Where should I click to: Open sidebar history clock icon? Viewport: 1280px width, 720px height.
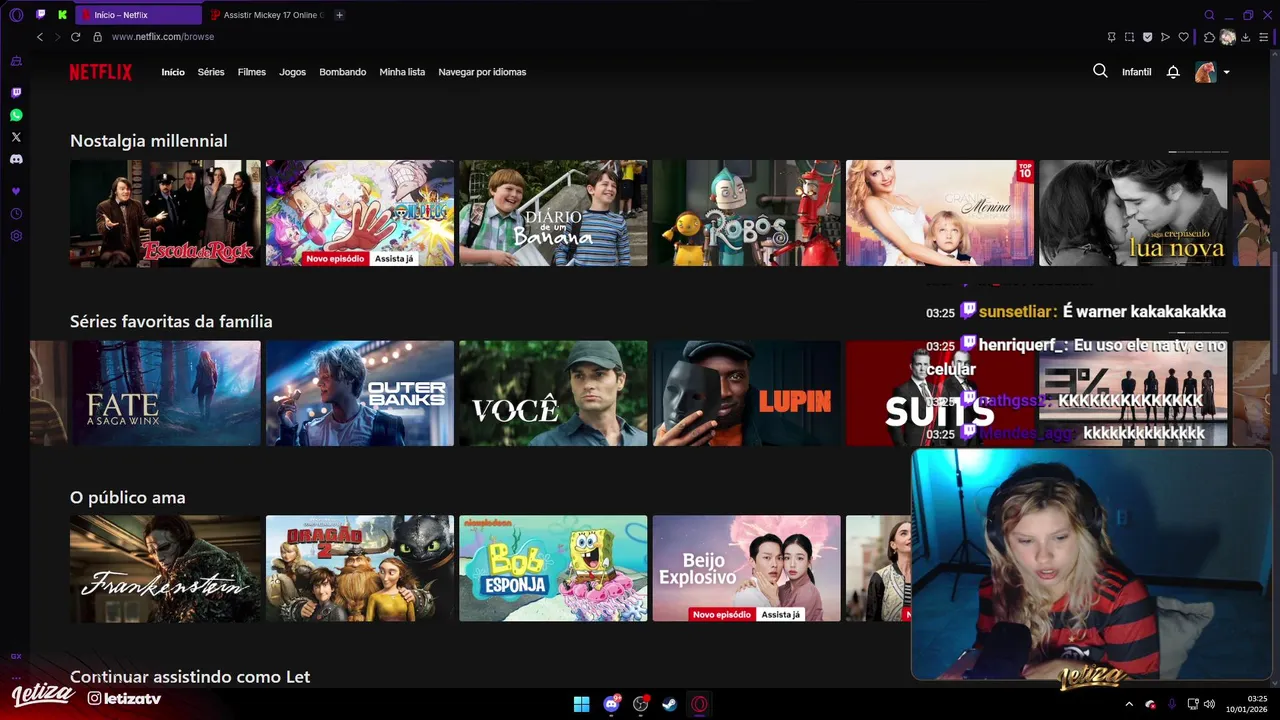pyautogui.click(x=16, y=214)
